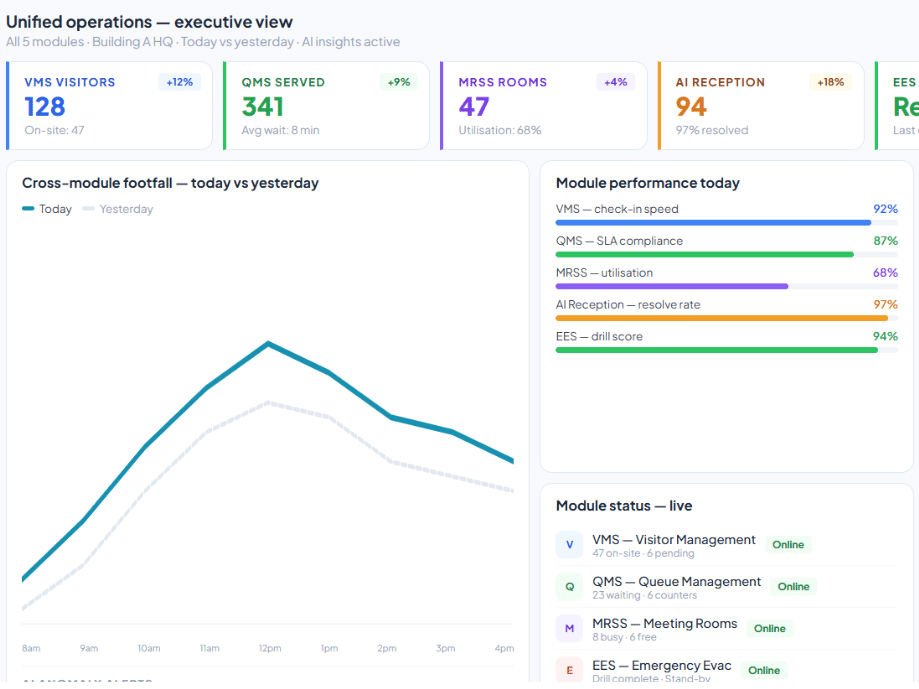Select the 'VMS — Visitor Management' row title

(673, 540)
